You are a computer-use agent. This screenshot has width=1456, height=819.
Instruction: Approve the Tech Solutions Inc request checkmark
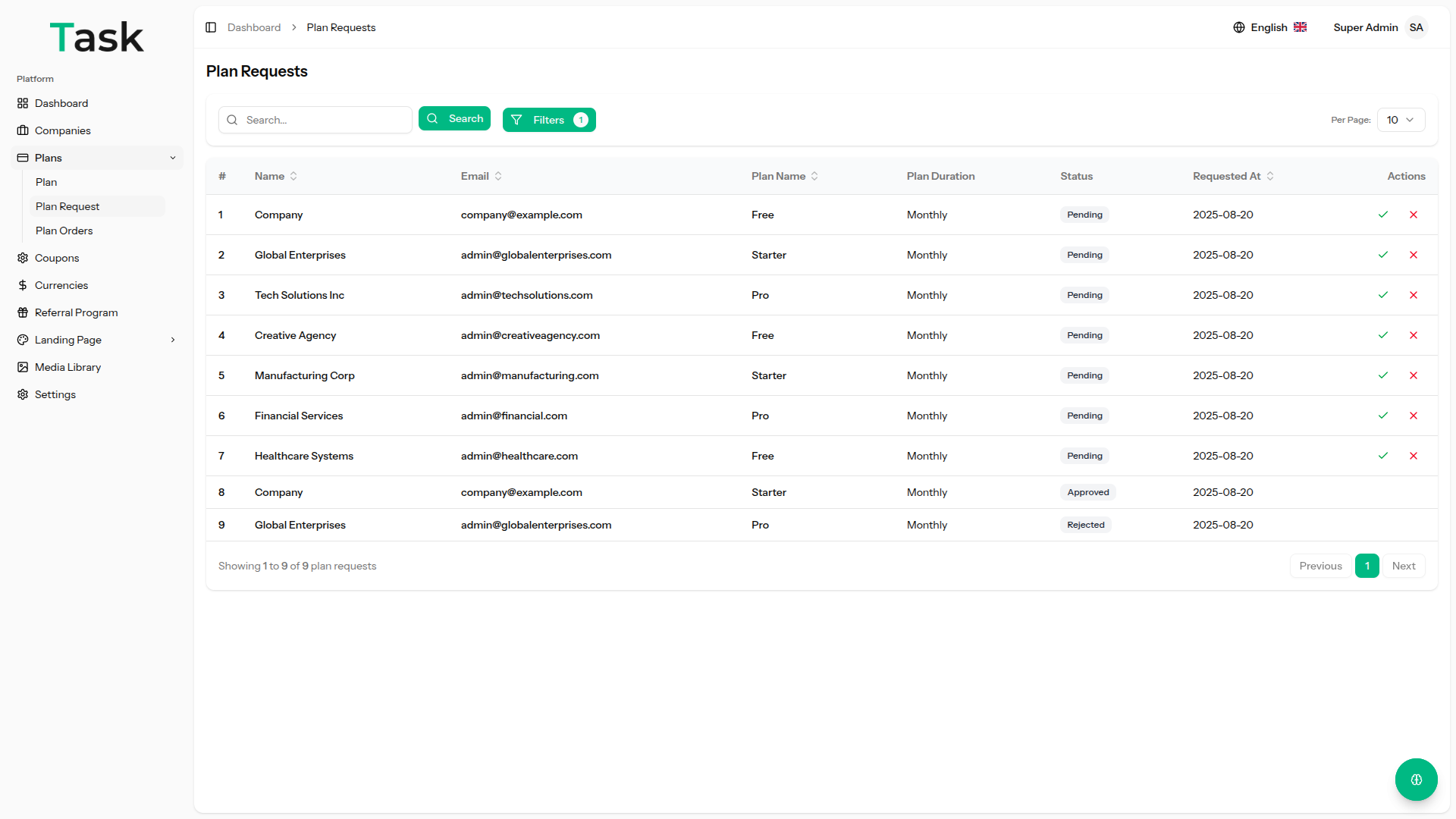[1383, 295]
